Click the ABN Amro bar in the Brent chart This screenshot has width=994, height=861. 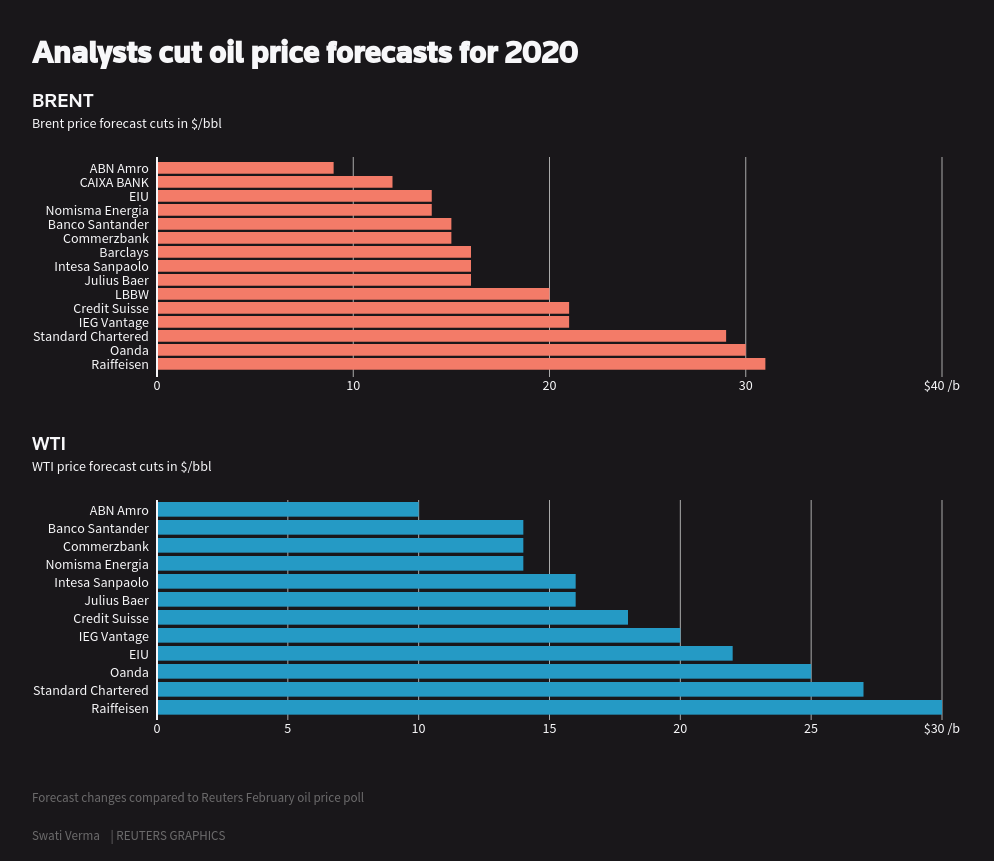coord(245,168)
